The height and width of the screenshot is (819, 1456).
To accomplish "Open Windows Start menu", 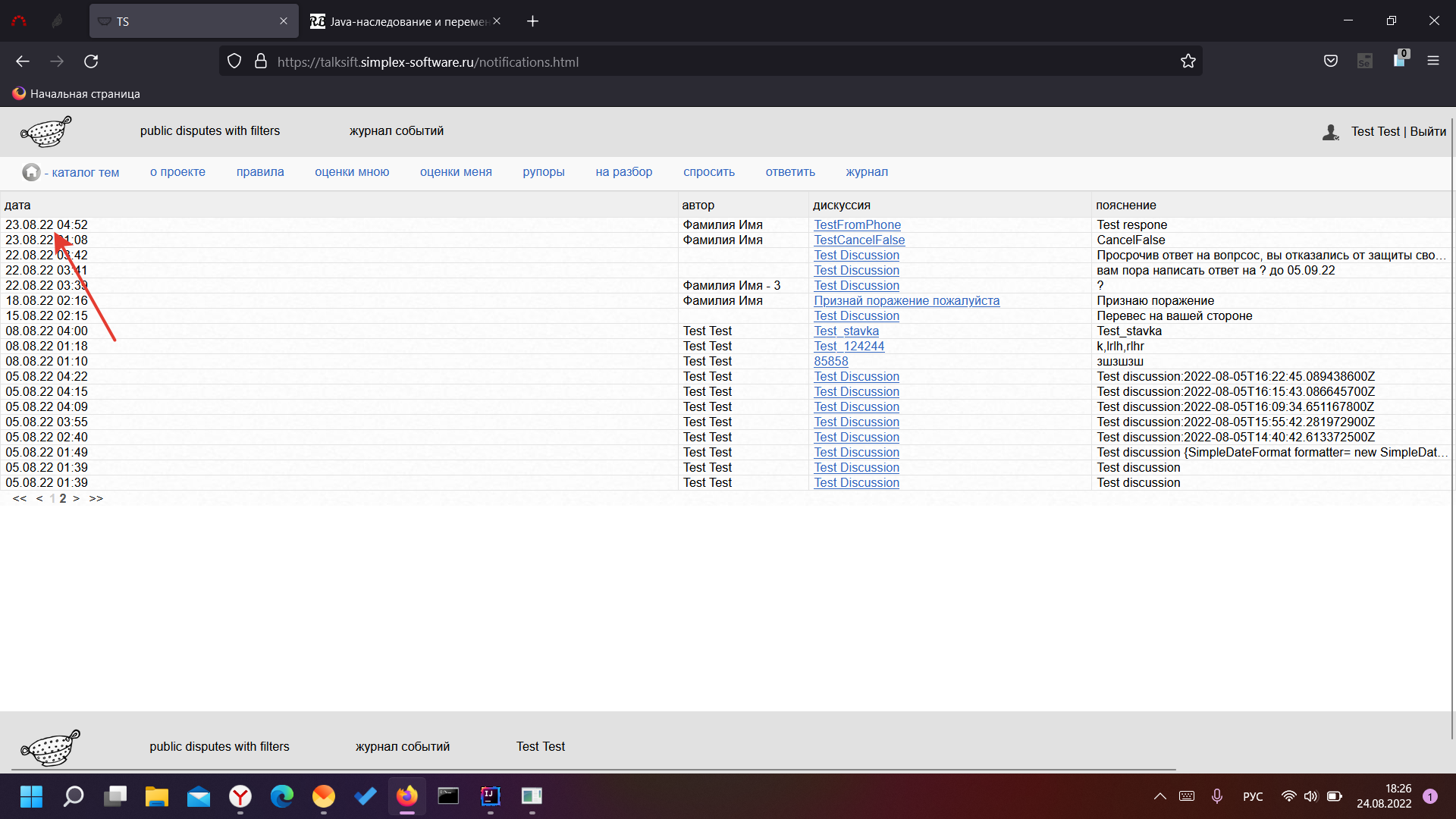I will pyautogui.click(x=31, y=796).
